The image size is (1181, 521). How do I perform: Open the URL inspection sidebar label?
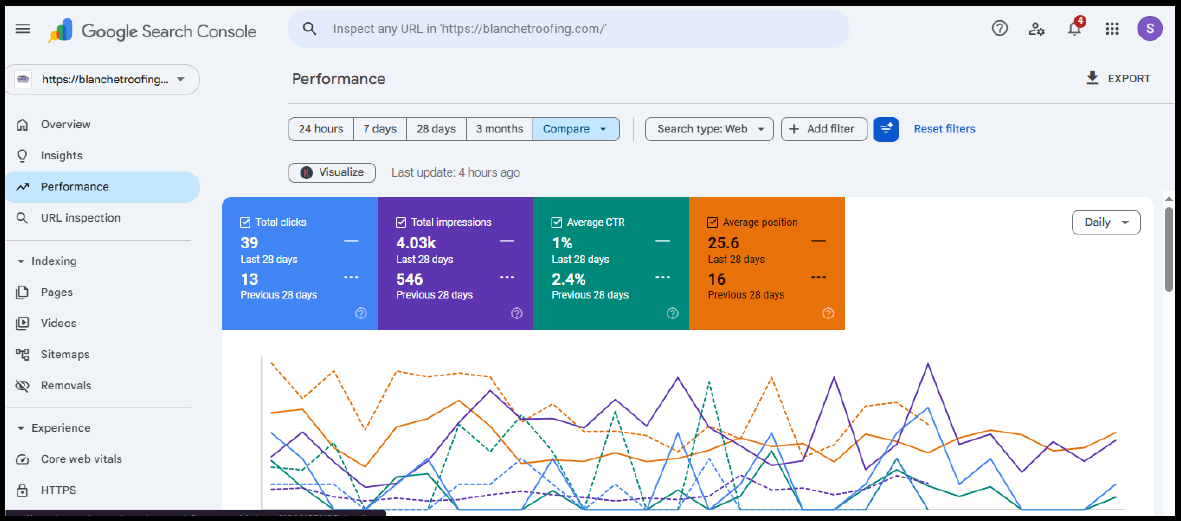[81, 218]
